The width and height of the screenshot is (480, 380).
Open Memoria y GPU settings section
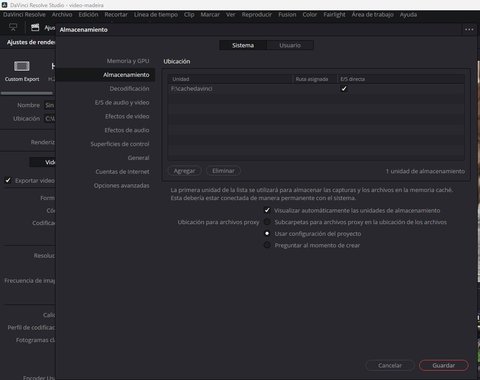click(128, 61)
